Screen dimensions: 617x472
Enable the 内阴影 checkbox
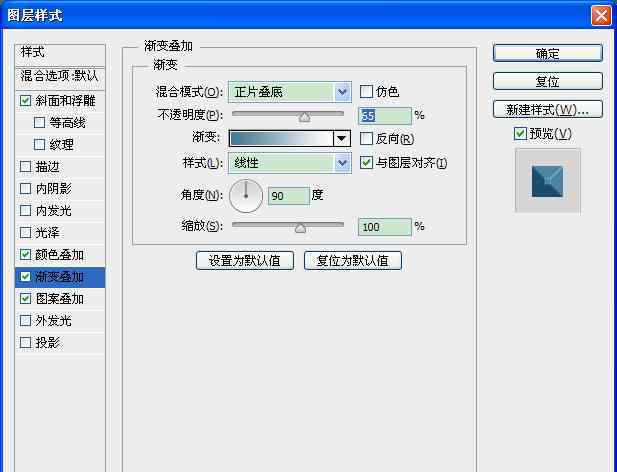click(x=25, y=189)
